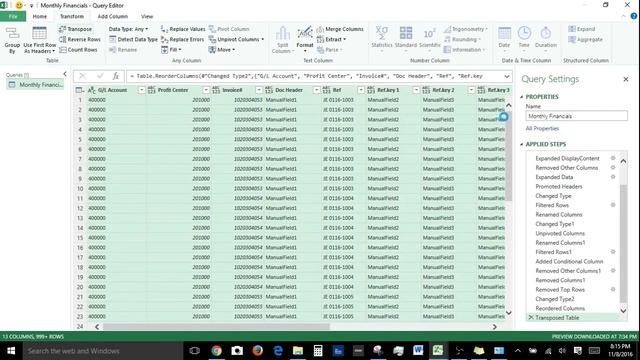Reverse the table rows

[80, 39]
